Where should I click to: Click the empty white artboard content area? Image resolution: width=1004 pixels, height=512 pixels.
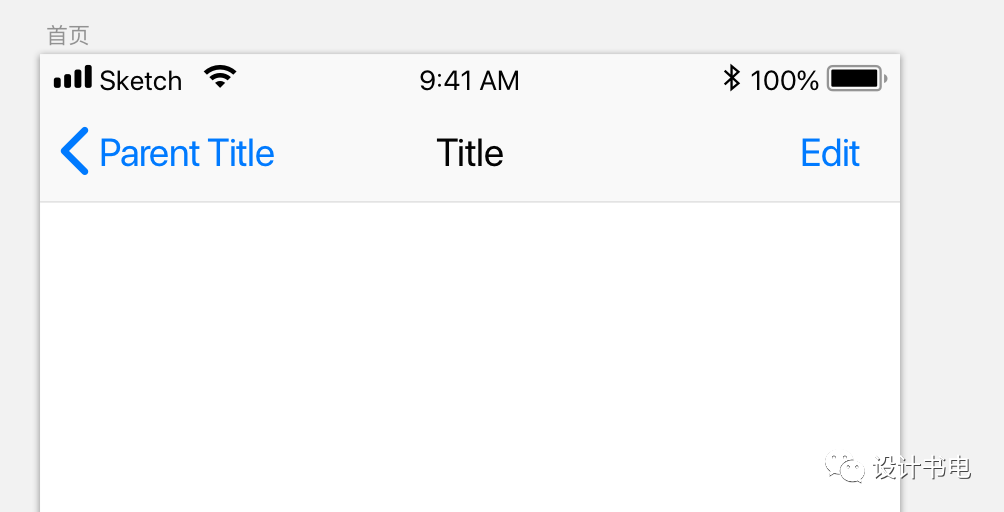pos(470,357)
